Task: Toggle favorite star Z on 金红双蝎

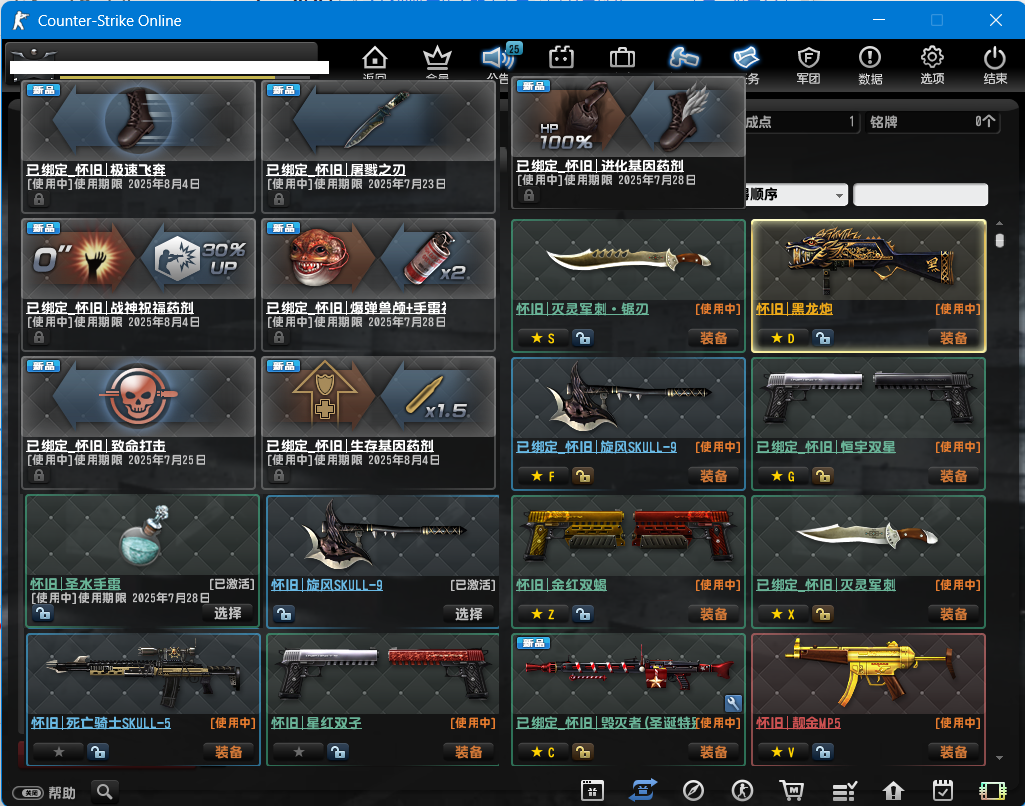Action: (x=543, y=614)
